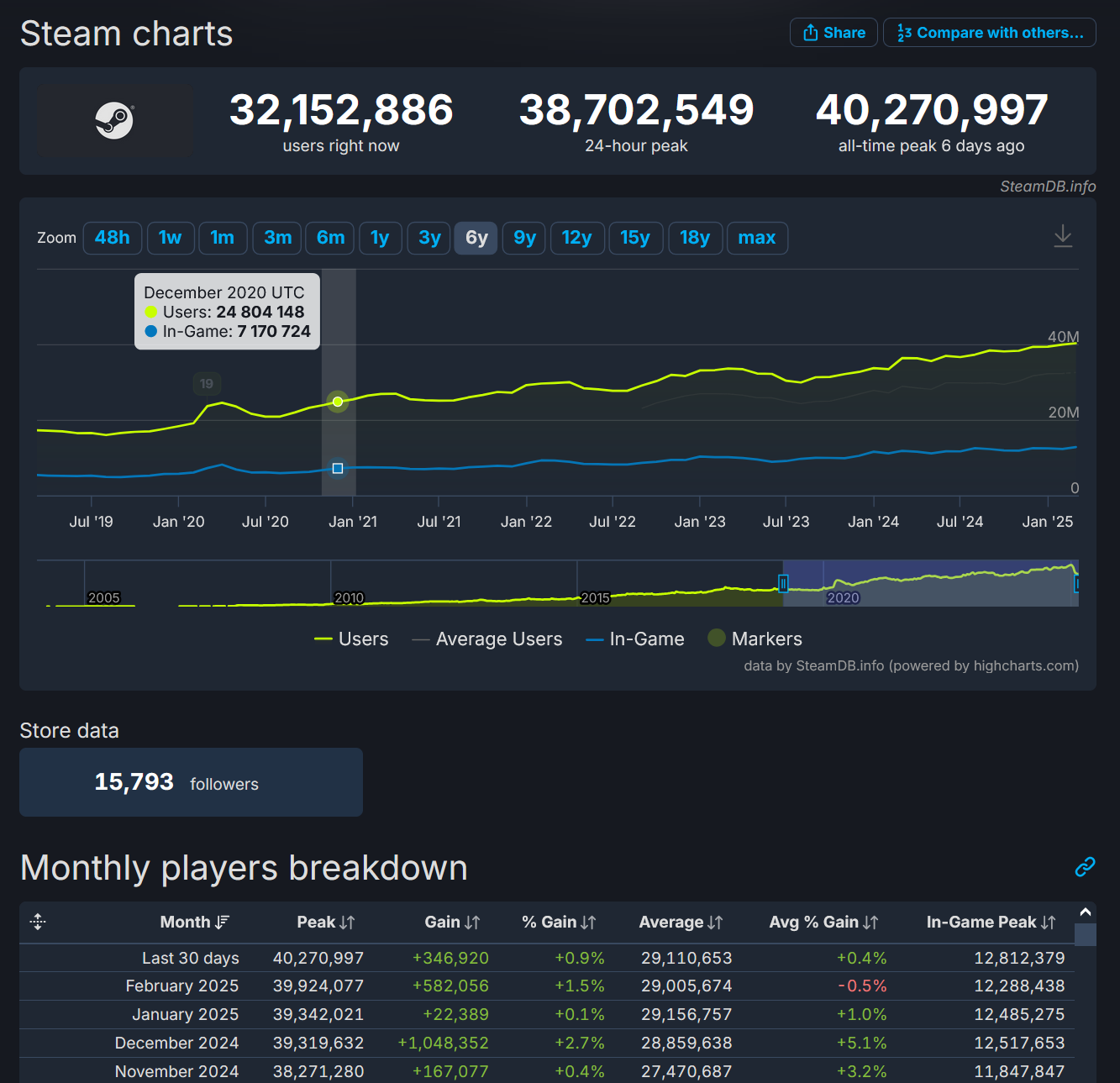This screenshot has width=1120, height=1083.
Task: Set chart zoom to 48h
Action: (113, 238)
